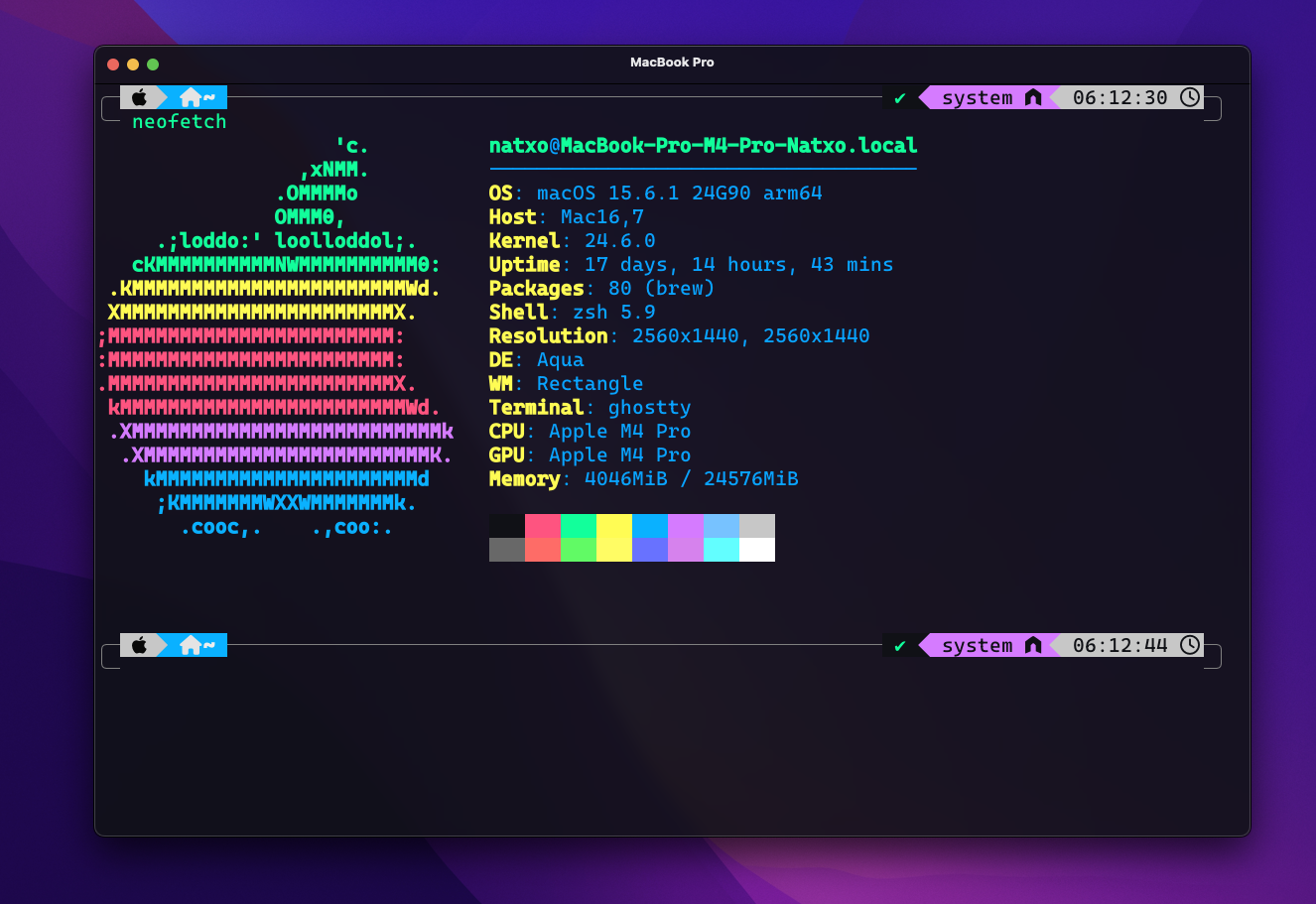Click the GPU value 'Apple M4 Pro'

pyautogui.click(x=620, y=455)
